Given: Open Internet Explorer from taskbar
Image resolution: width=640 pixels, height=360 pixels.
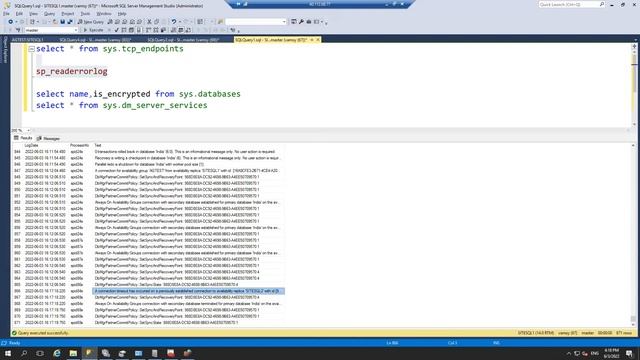Looking at the screenshot, I should (x=57, y=353).
